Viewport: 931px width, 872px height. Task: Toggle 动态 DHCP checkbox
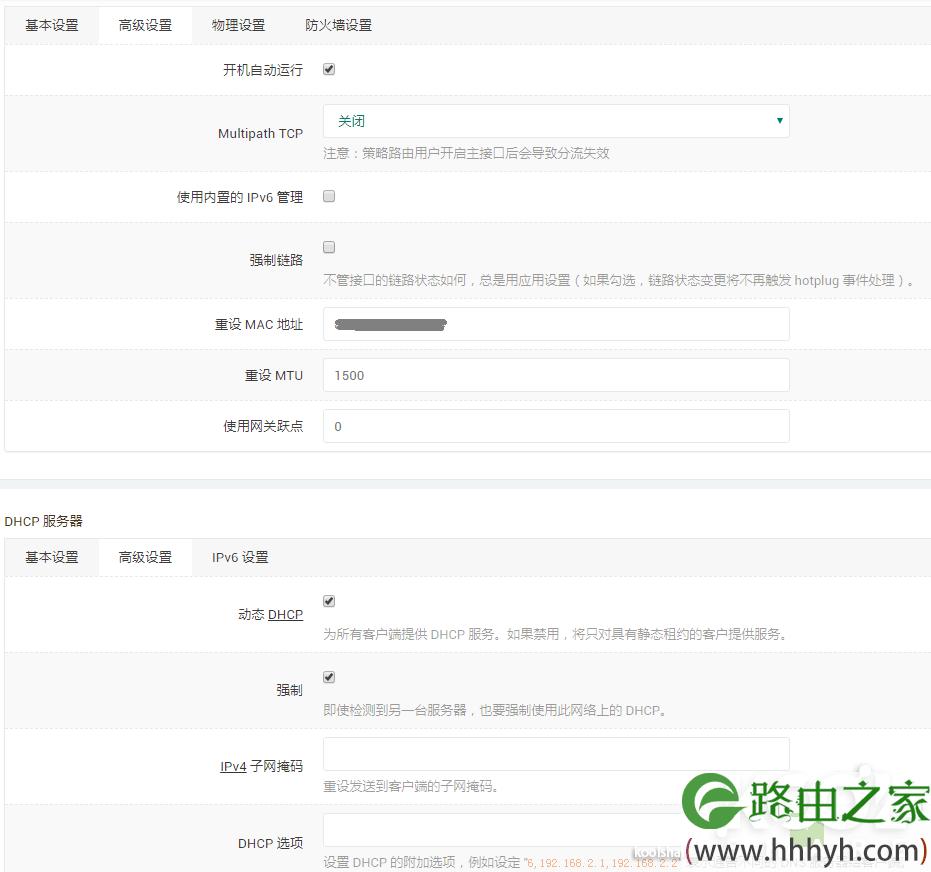(329, 601)
